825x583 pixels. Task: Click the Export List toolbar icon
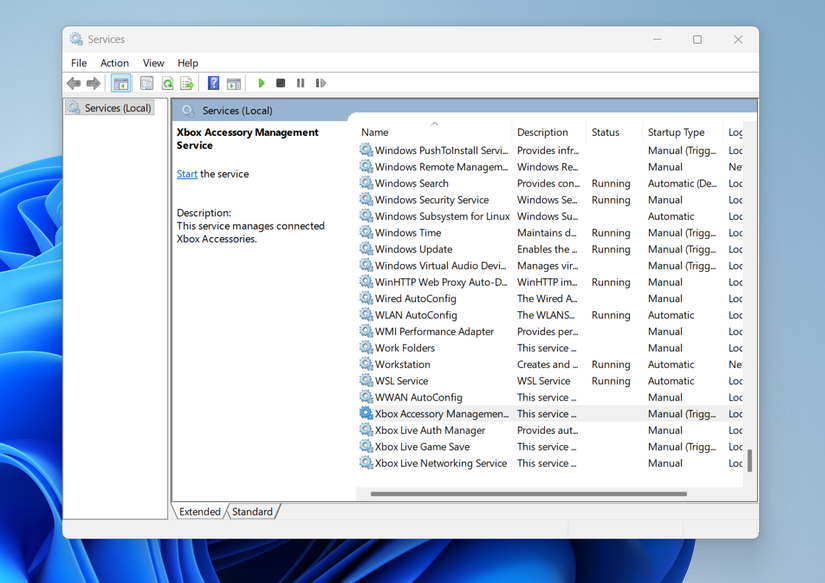(x=187, y=83)
